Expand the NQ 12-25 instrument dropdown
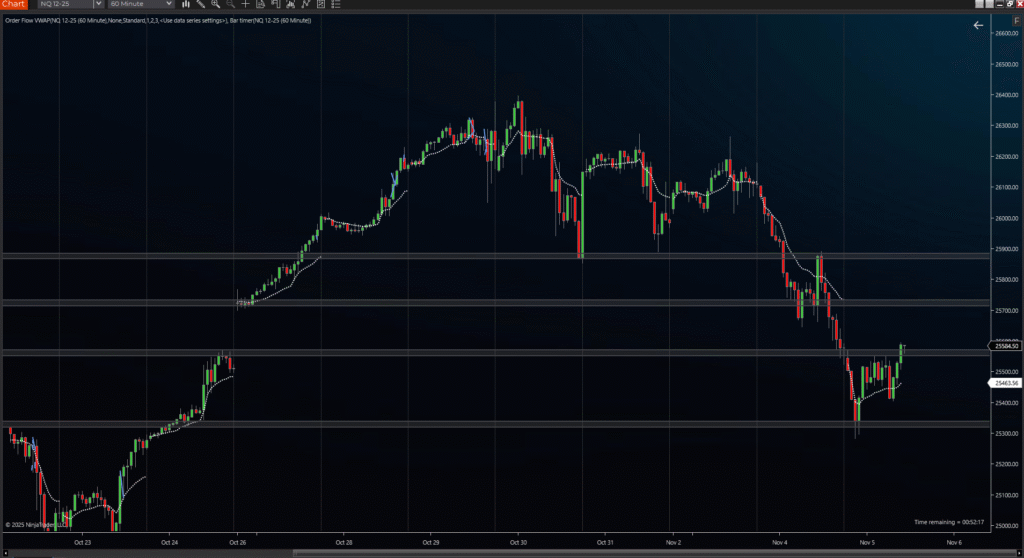 pos(98,4)
